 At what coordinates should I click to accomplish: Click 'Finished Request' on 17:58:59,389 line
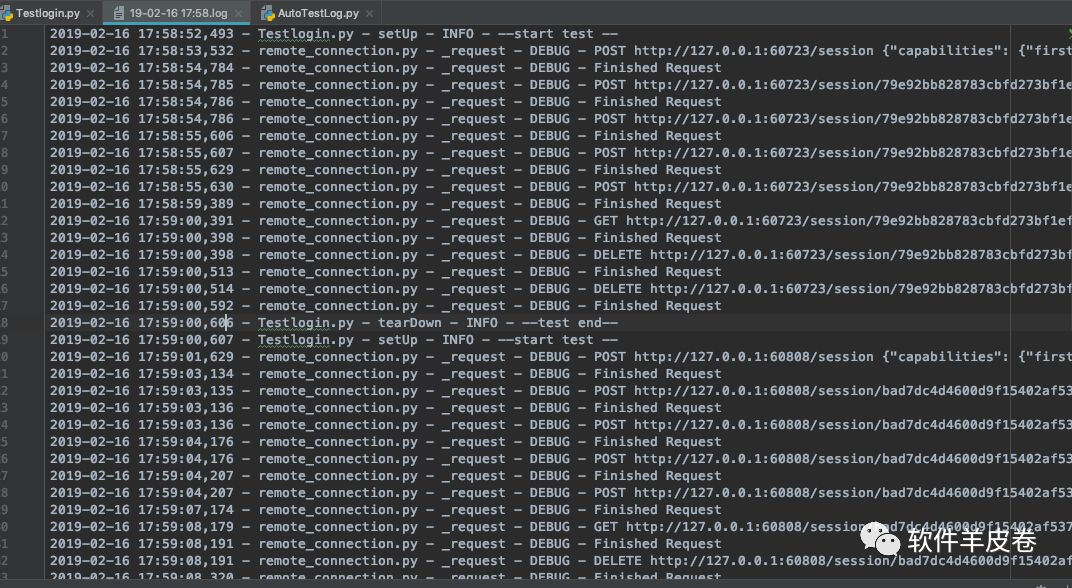click(x=657, y=204)
